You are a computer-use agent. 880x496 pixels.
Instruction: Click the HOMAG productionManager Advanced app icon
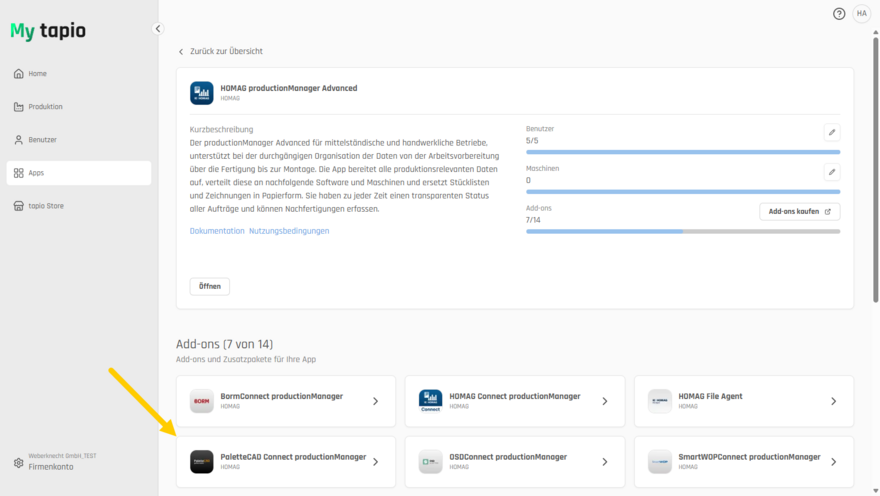(201, 93)
